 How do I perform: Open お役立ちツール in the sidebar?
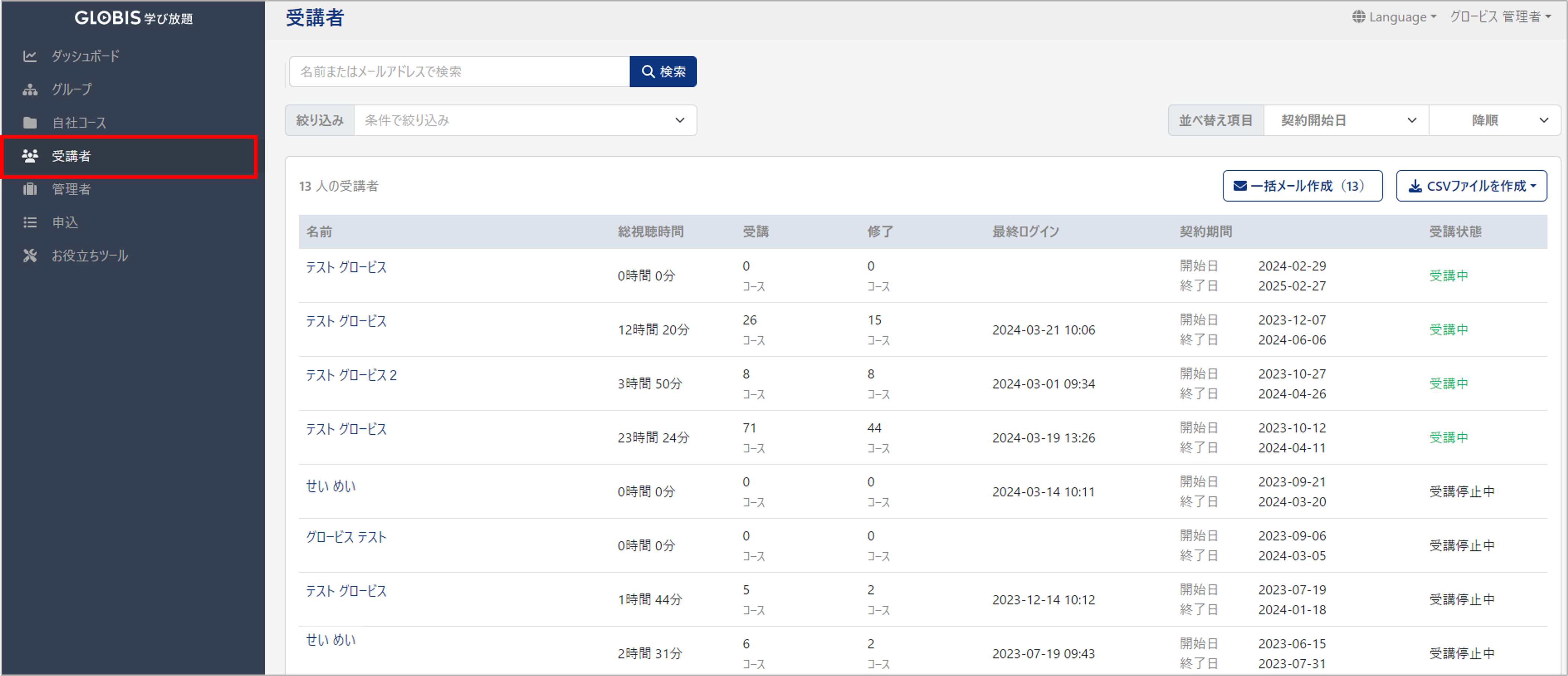point(90,256)
